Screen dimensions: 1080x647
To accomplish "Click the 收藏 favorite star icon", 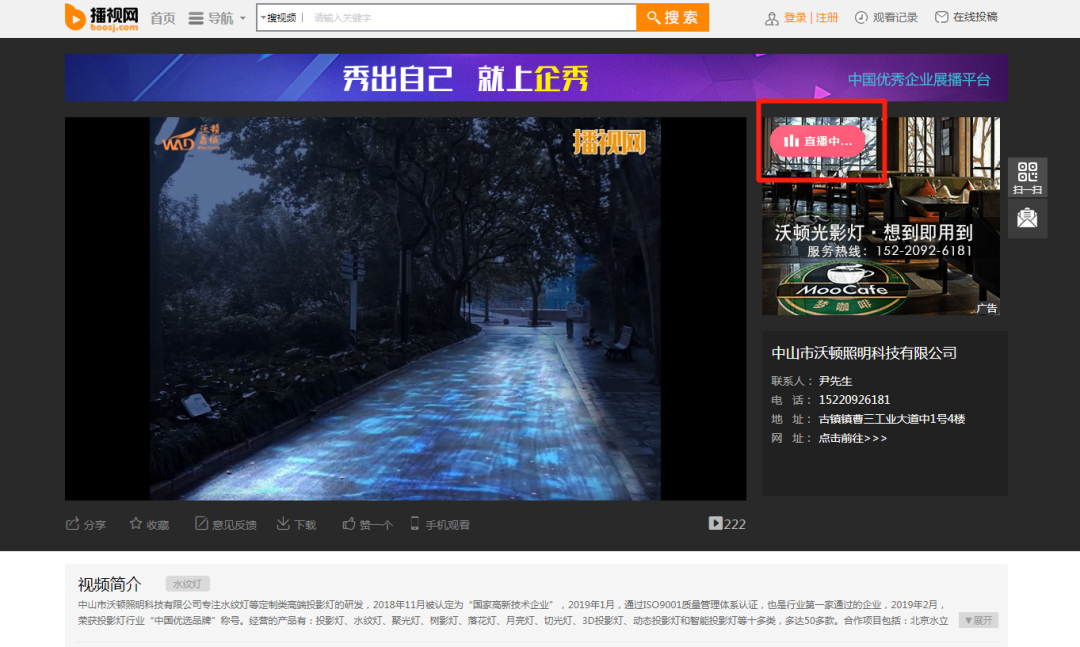I will pyautogui.click(x=136, y=524).
